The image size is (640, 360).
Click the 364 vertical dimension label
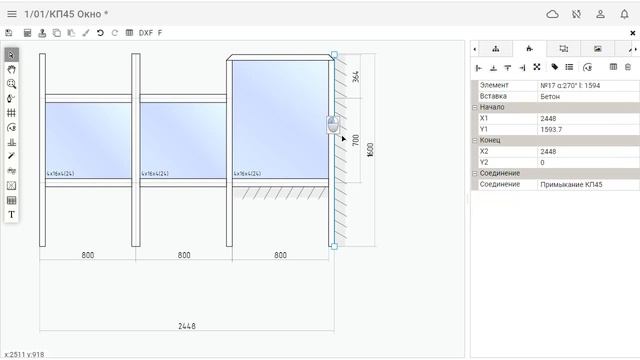pos(356,77)
